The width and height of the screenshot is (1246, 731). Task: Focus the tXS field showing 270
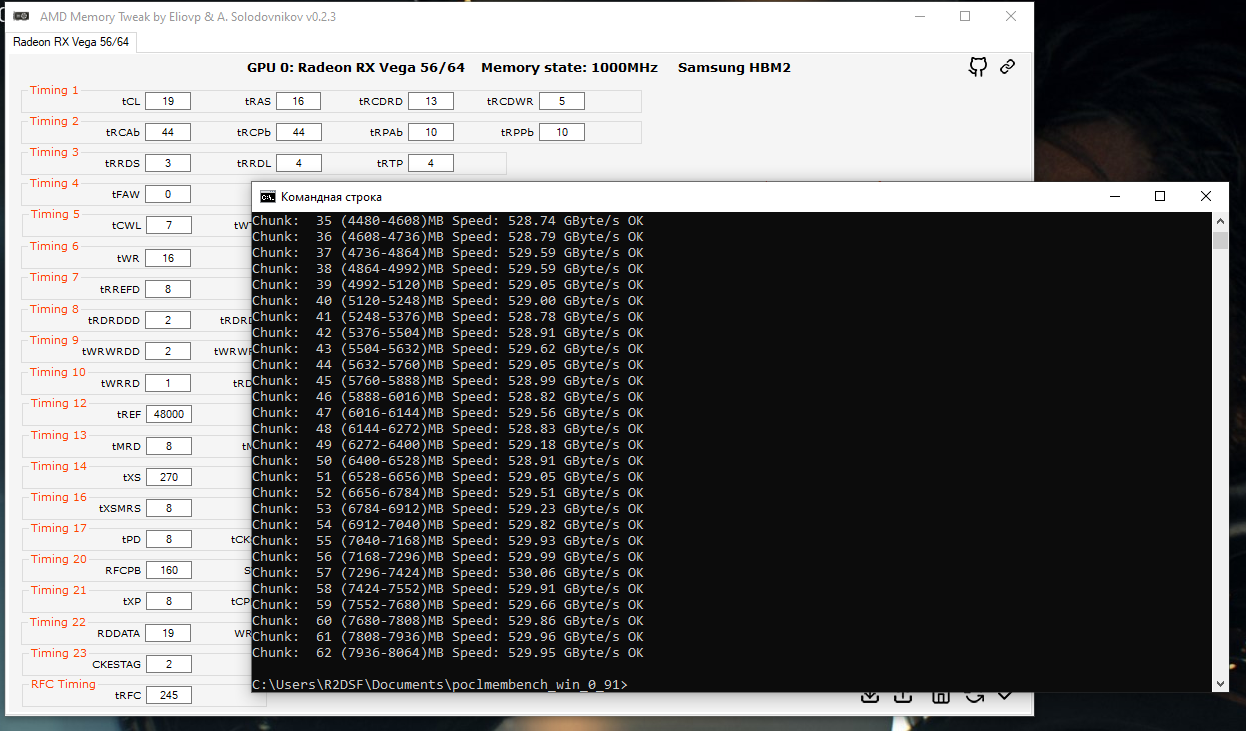tap(168, 477)
